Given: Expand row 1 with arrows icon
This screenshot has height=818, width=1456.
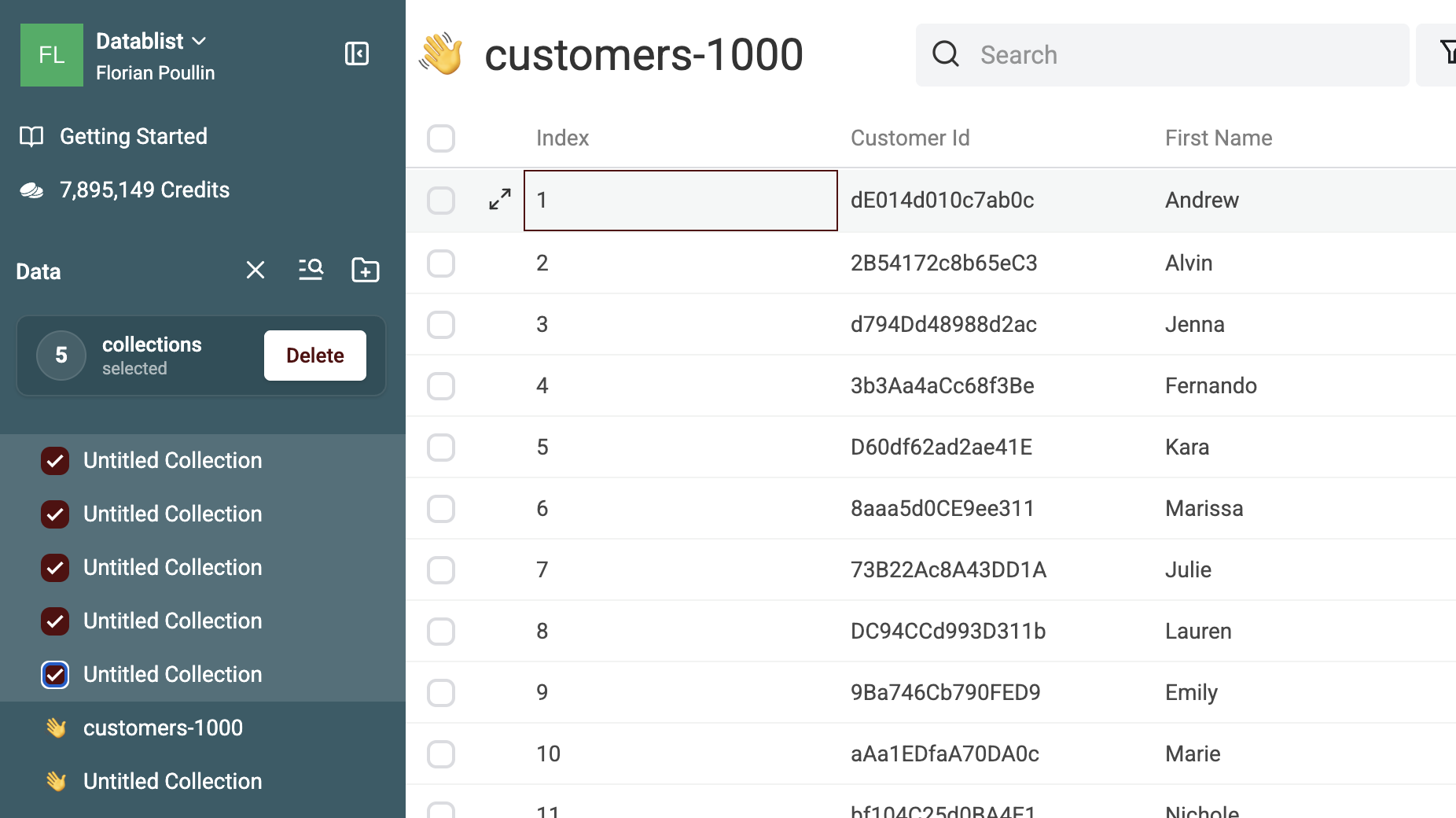Looking at the screenshot, I should (x=500, y=200).
